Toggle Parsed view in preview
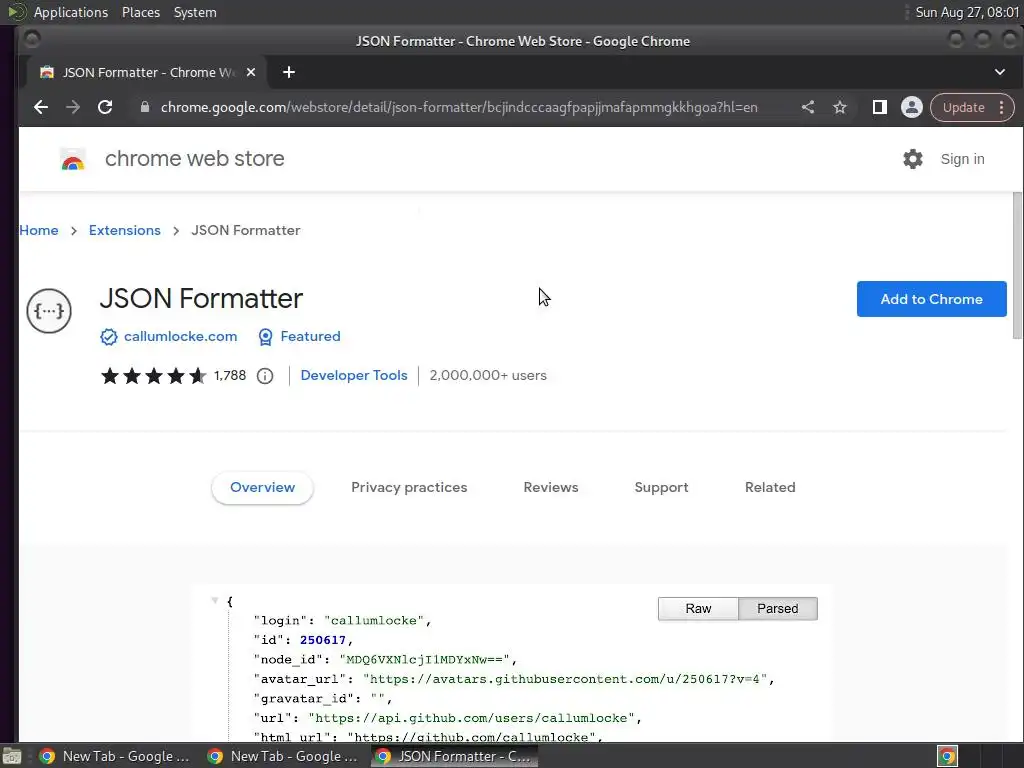Screen dimensions: 1024x768 [777, 609]
